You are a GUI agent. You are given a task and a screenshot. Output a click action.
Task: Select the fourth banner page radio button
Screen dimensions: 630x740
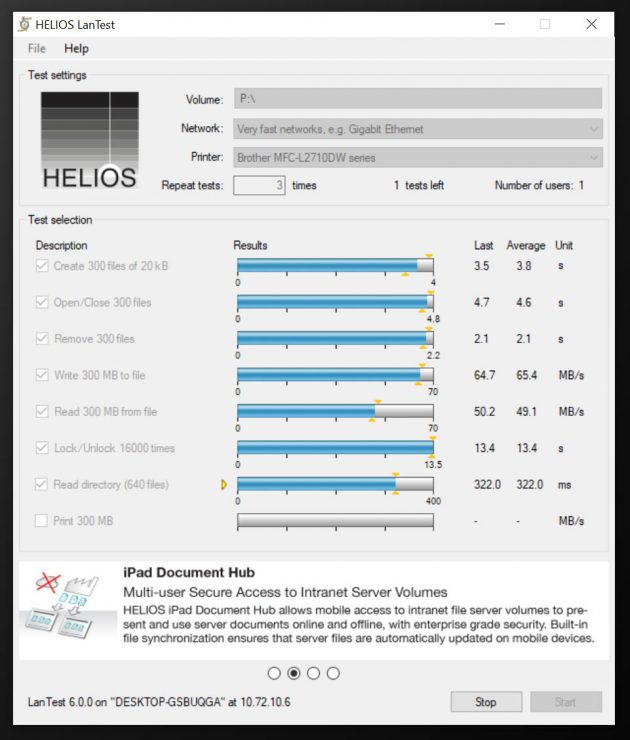(333, 673)
